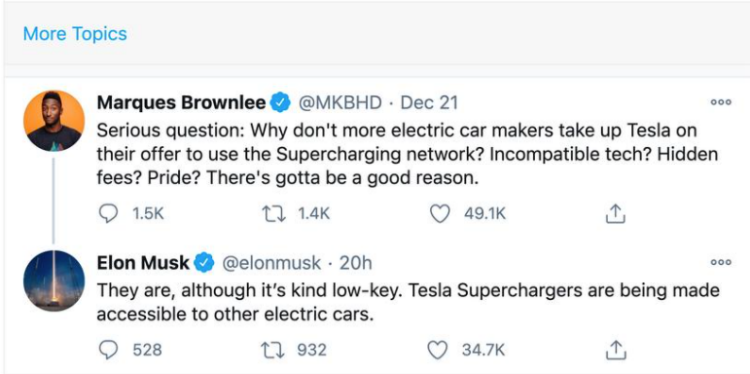The width and height of the screenshot is (750, 374).
Task: Like Marques Brownlee's tweet
Action: (x=440, y=215)
